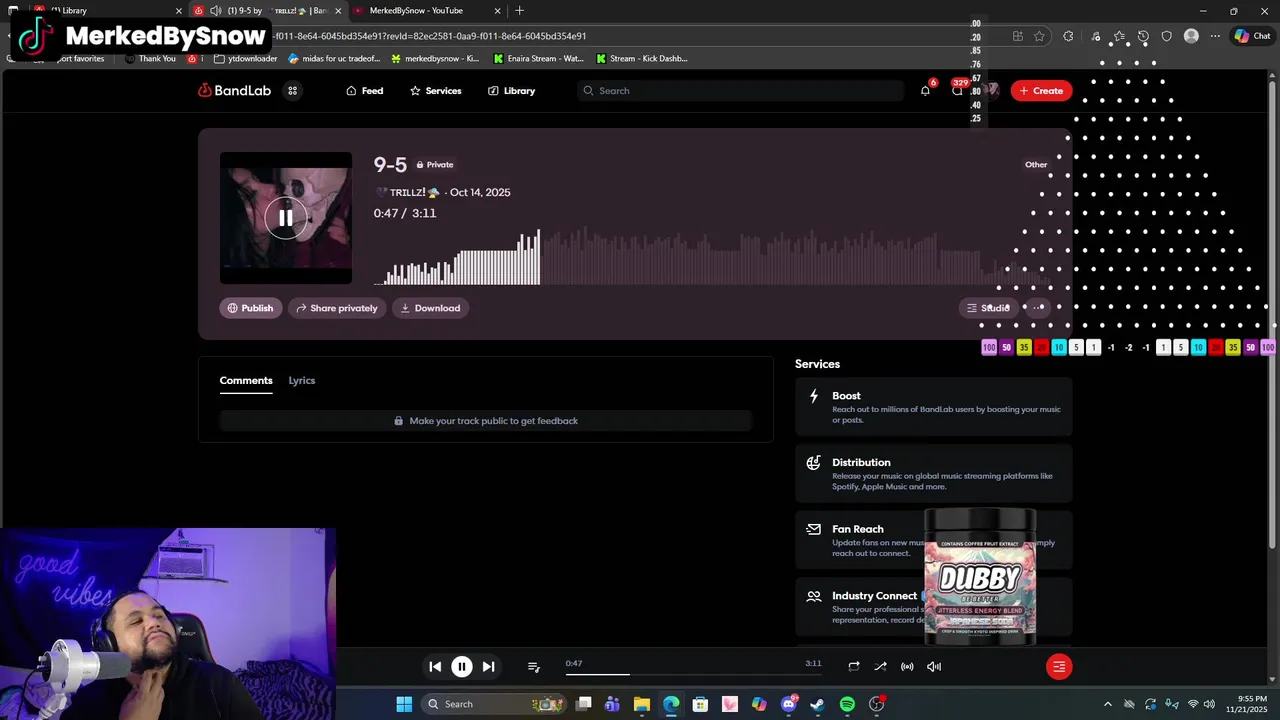
Task: Open the Windows Start menu
Action: (x=404, y=704)
